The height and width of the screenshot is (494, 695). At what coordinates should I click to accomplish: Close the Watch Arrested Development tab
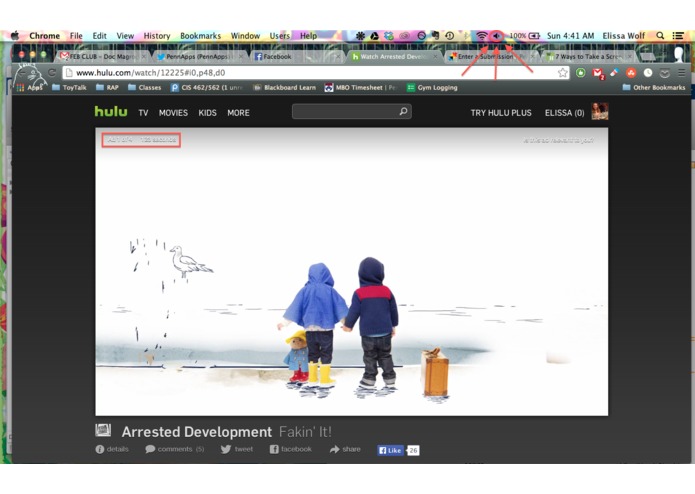pos(435,57)
